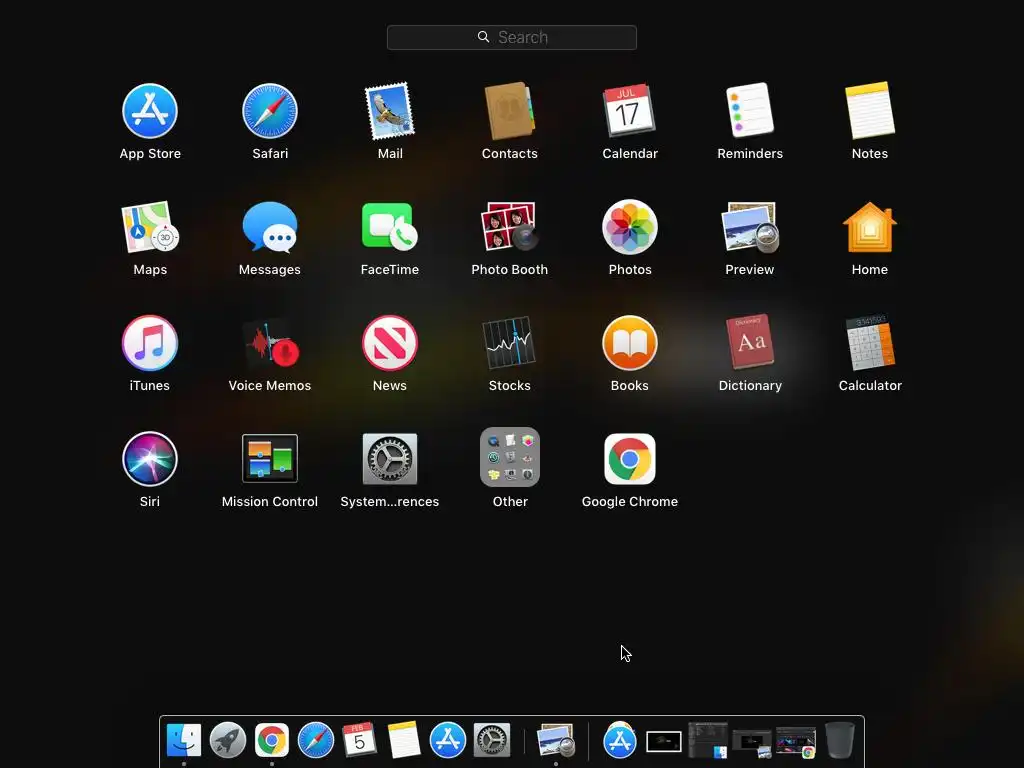1024x768 pixels.
Task: Open the Photo Booth app
Action: (x=509, y=226)
